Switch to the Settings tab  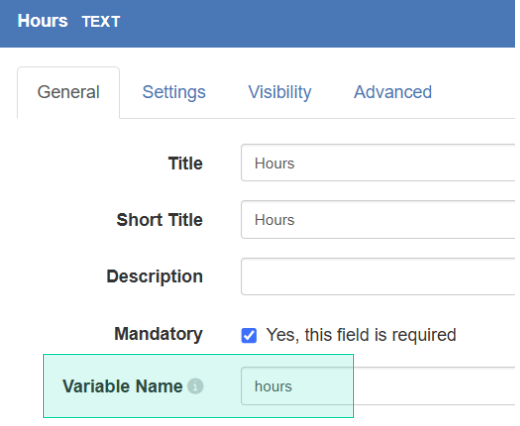click(174, 92)
